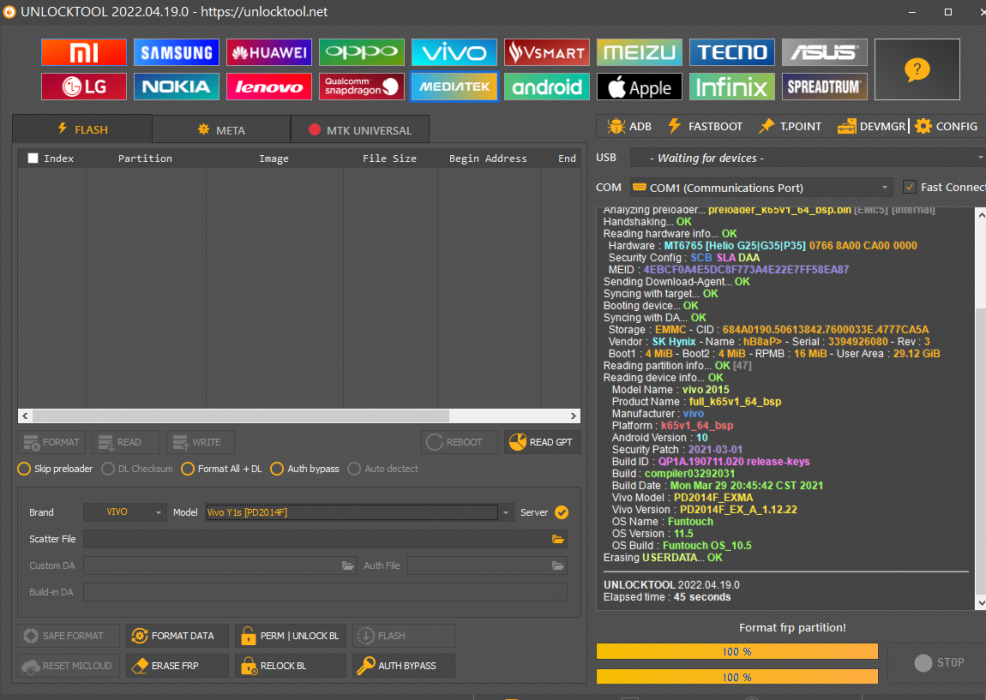Click PERM | UNLOCK BL button
The width and height of the screenshot is (986, 700).
click(x=291, y=636)
